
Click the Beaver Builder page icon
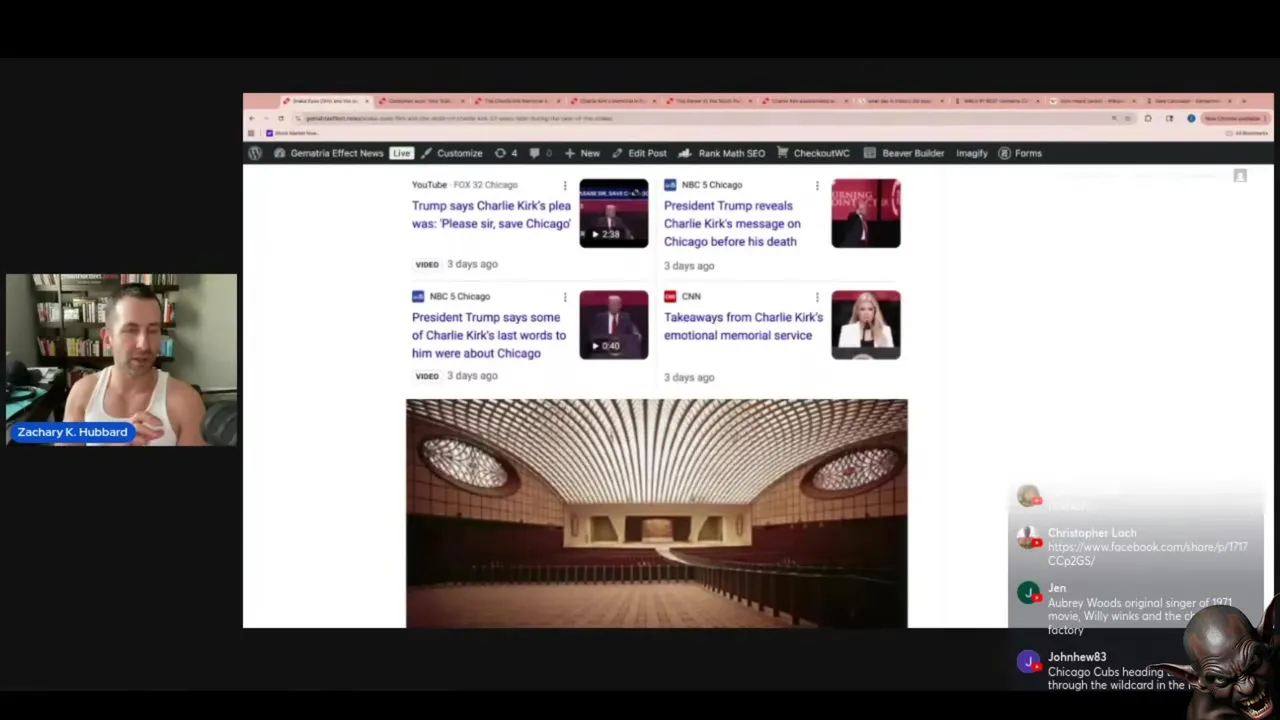(x=870, y=153)
